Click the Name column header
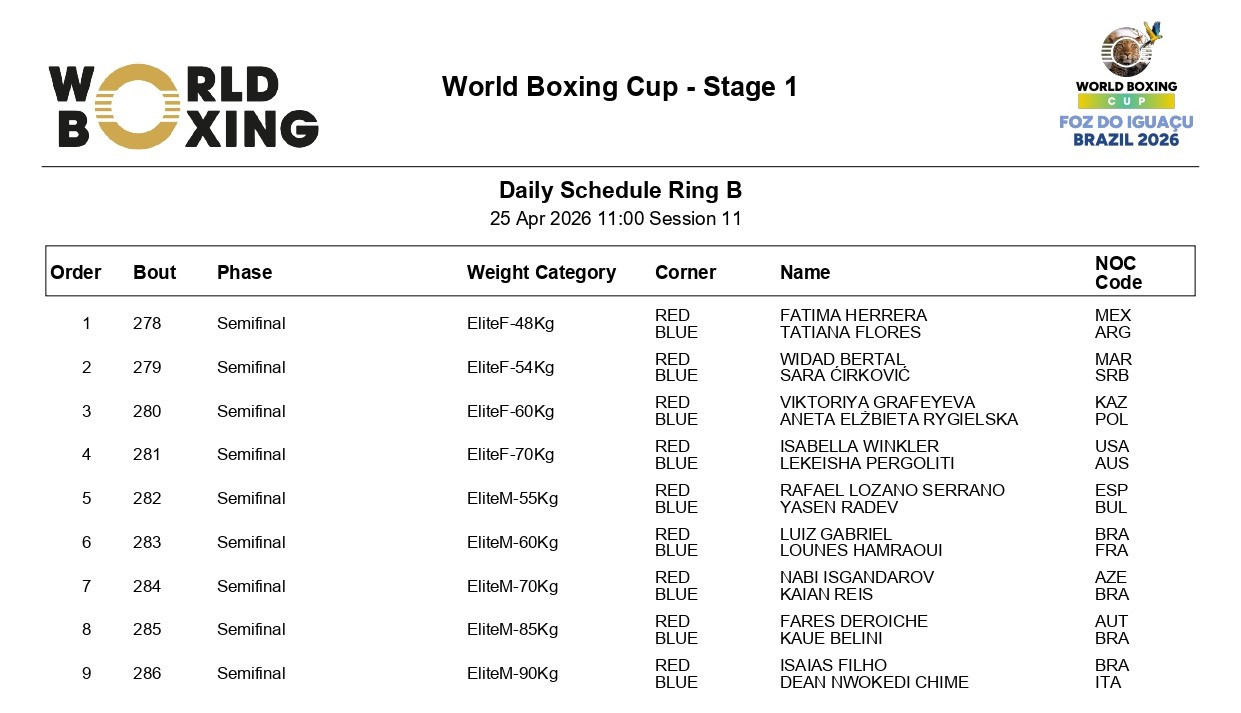The height and width of the screenshot is (713, 1241). tap(805, 272)
